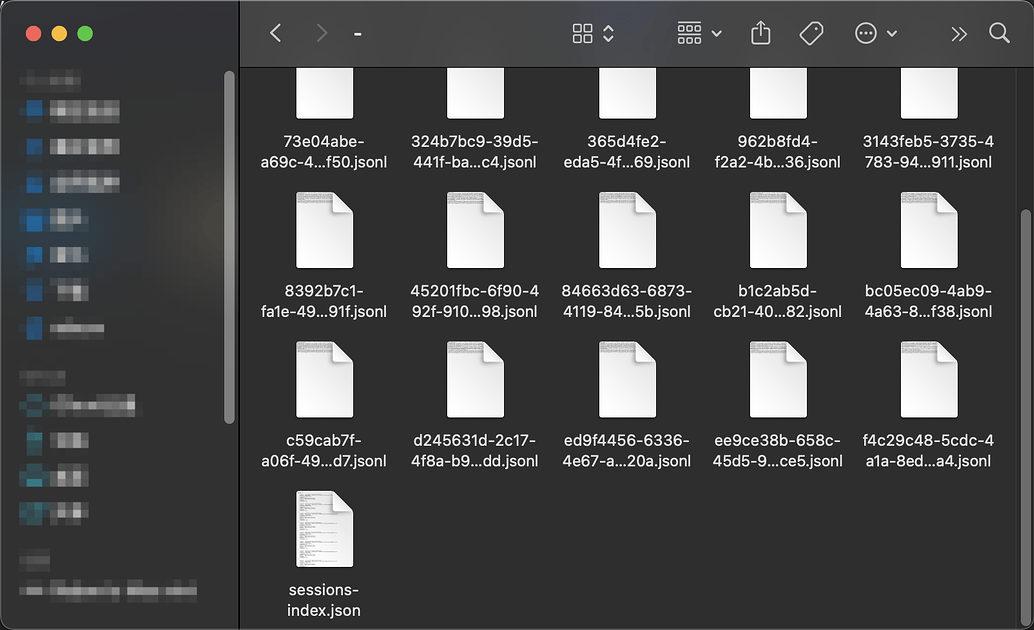
Task: Select file icon of 8392b7c1 jsonl
Action: (x=324, y=230)
